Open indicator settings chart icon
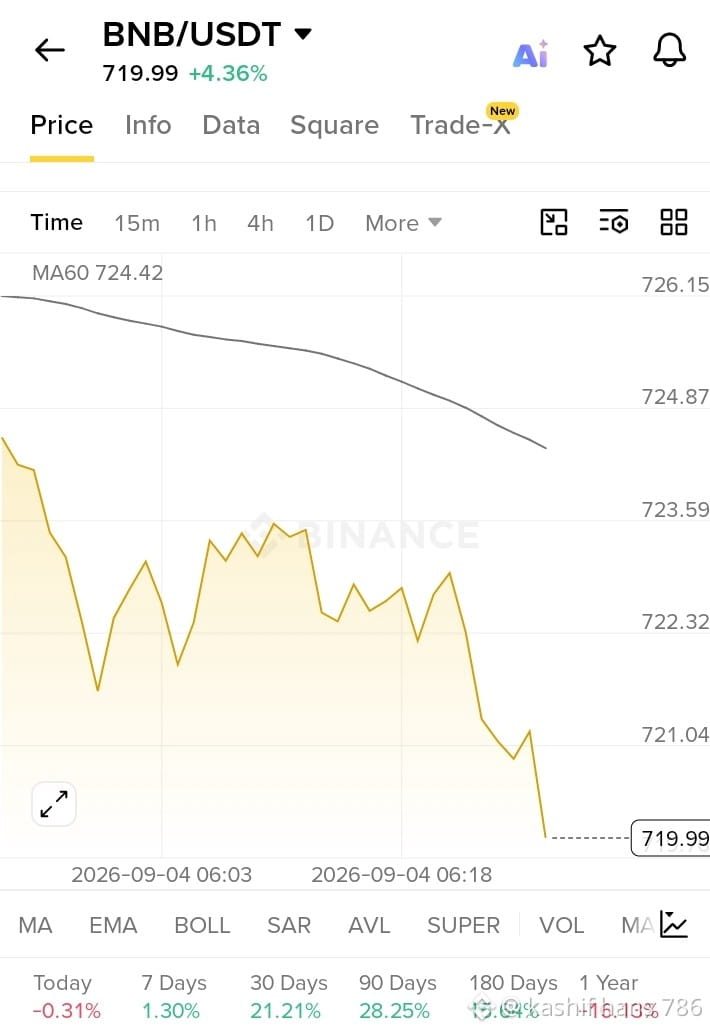 [x=674, y=925]
